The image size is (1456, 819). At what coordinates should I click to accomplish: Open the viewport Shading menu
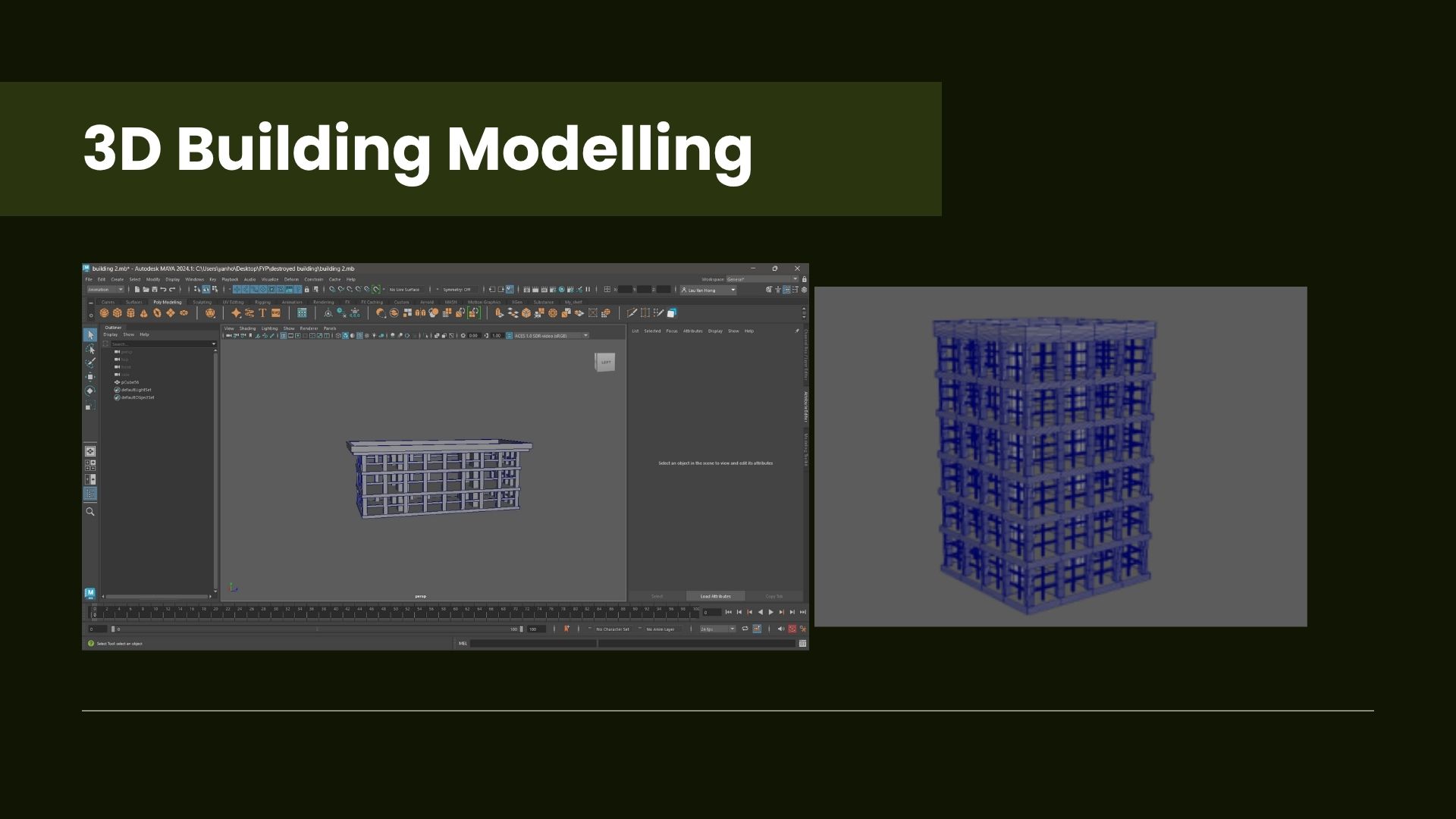point(248,328)
